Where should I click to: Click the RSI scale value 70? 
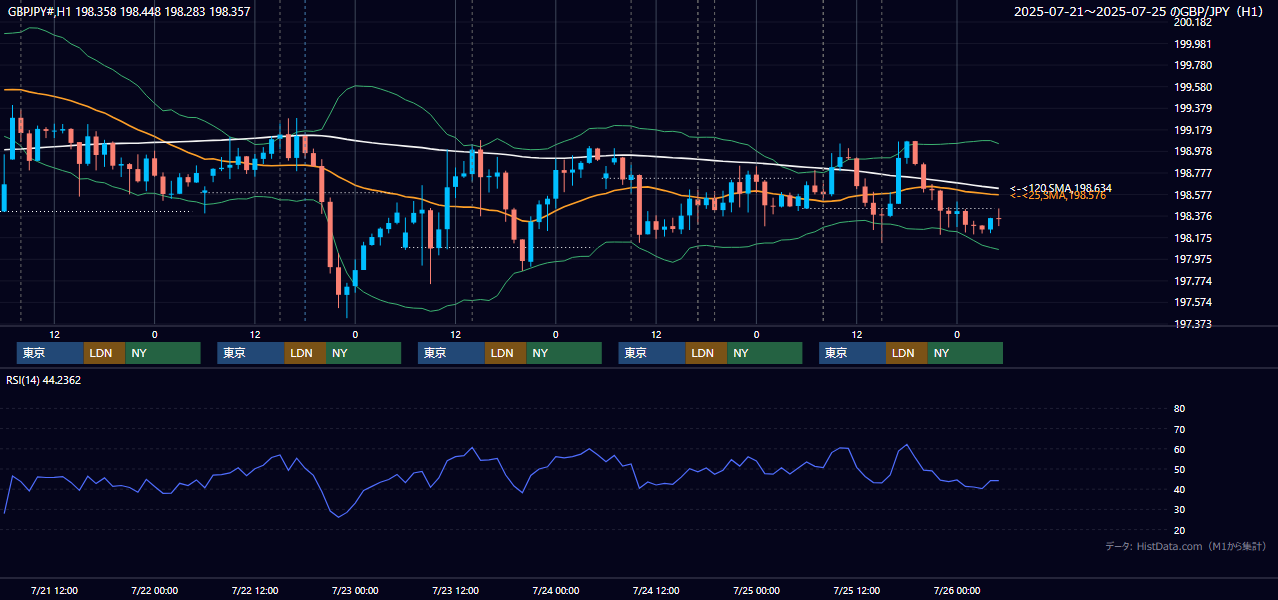point(1179,429)
